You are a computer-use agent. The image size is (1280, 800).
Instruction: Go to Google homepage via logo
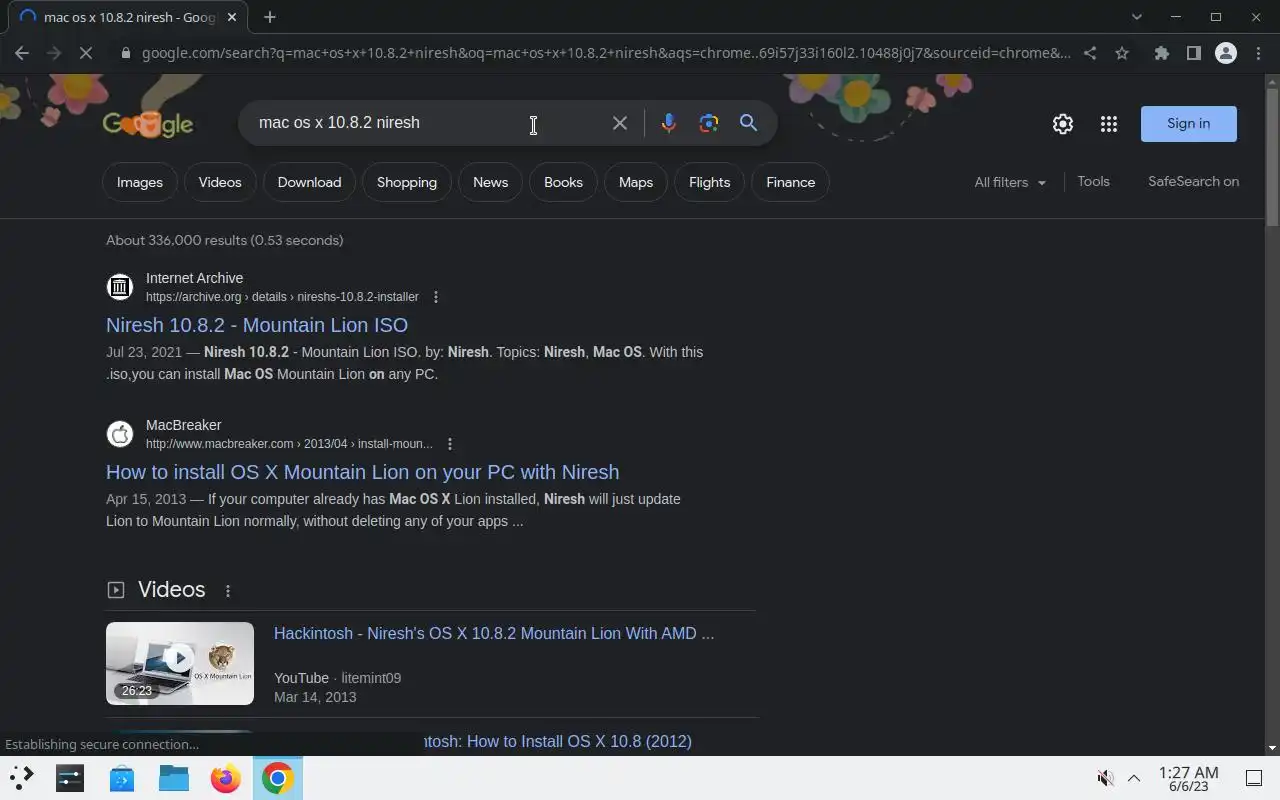(148, 123)
